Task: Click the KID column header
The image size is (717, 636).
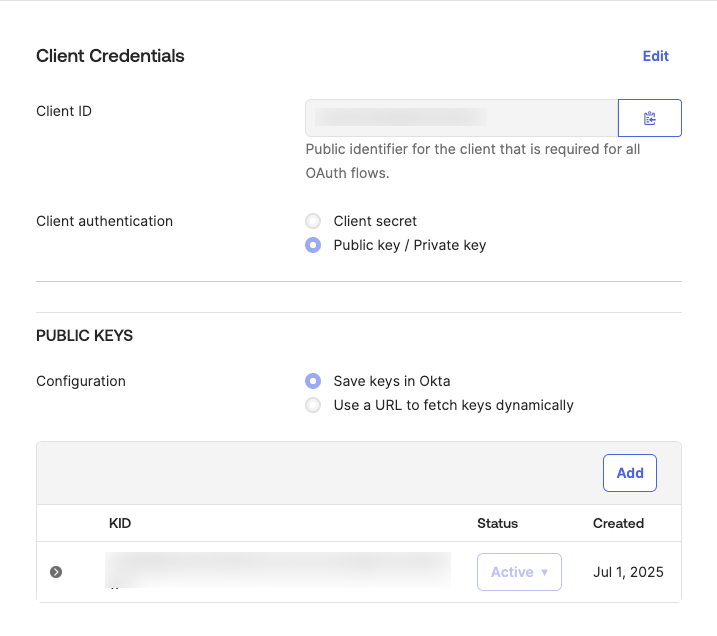Action: (120, 523)
